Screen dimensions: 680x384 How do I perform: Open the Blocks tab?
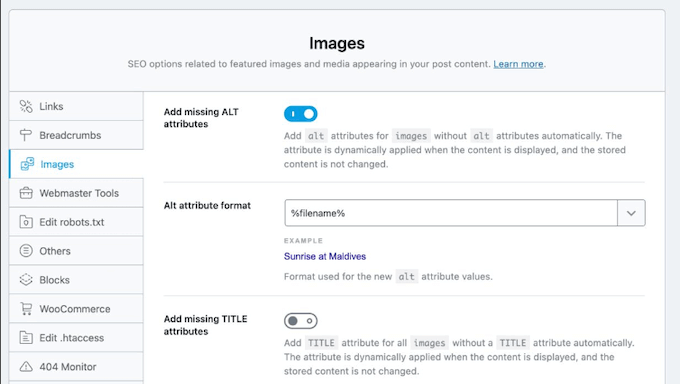76,280
